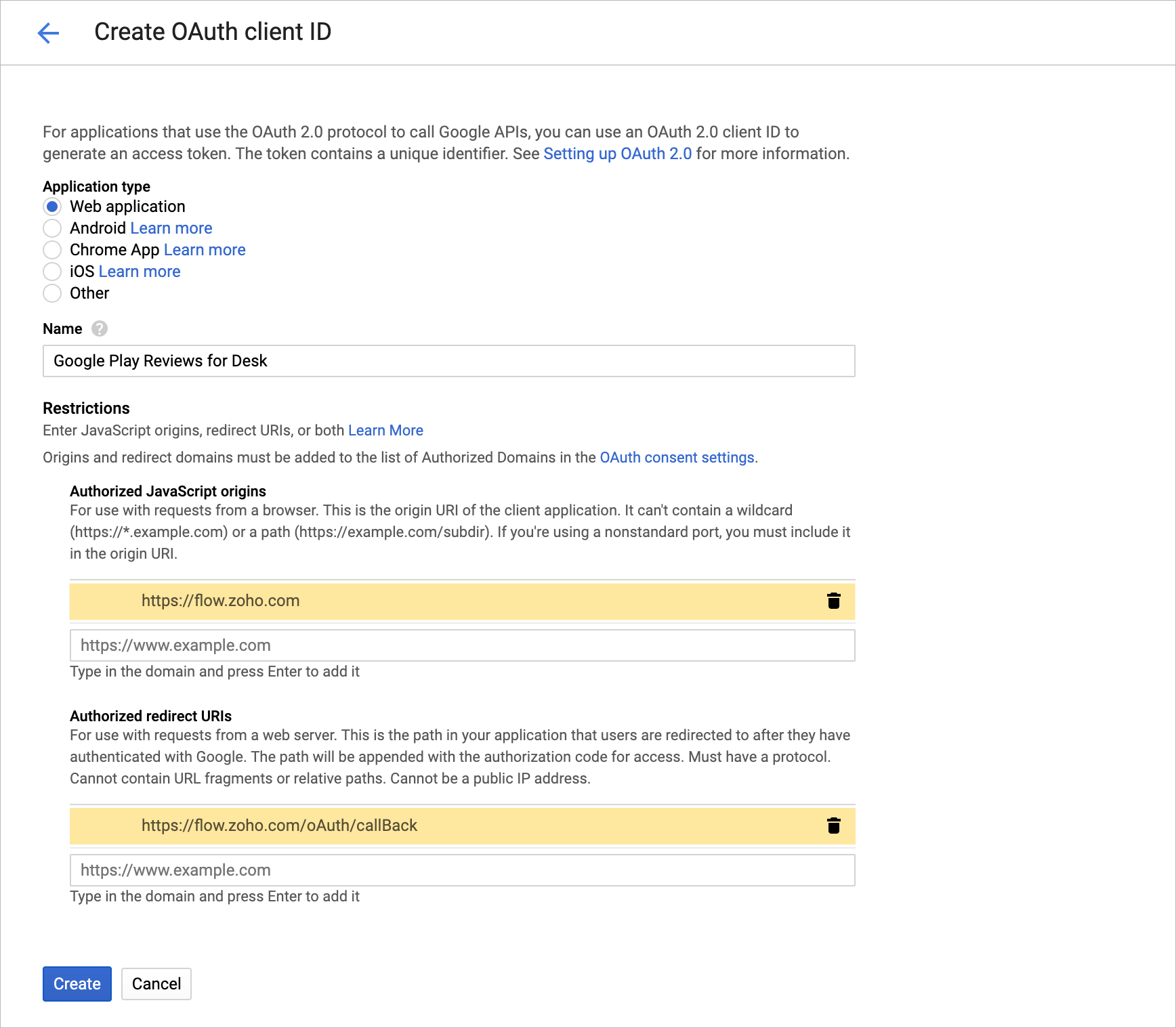The width and height of the screenshot is (1176, 1028).
Task: Click the redirect URIs input field
Action: [x=462, y=870]
